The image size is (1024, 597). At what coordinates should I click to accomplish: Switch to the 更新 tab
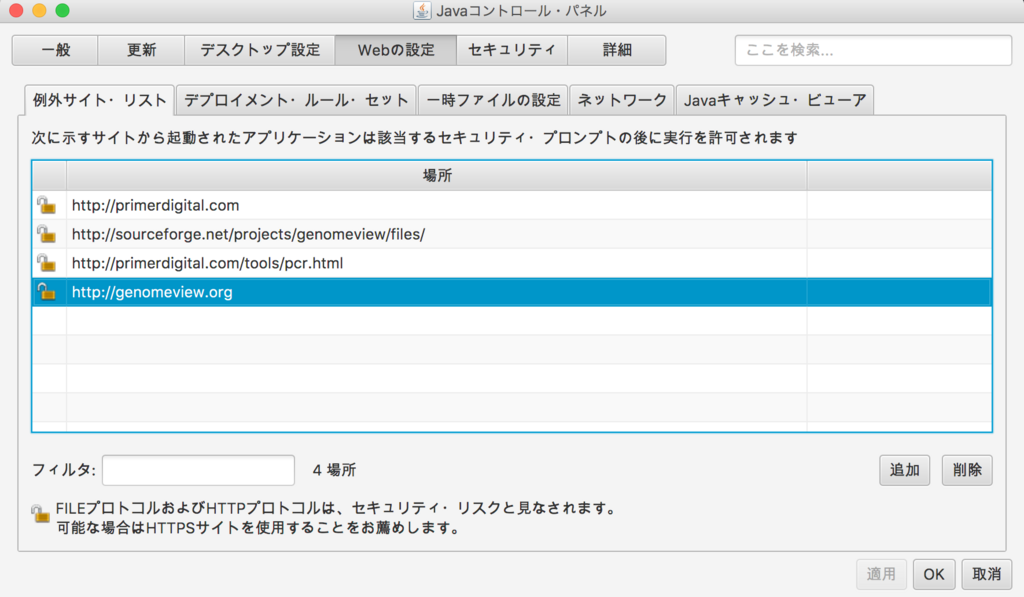(141, 50)
